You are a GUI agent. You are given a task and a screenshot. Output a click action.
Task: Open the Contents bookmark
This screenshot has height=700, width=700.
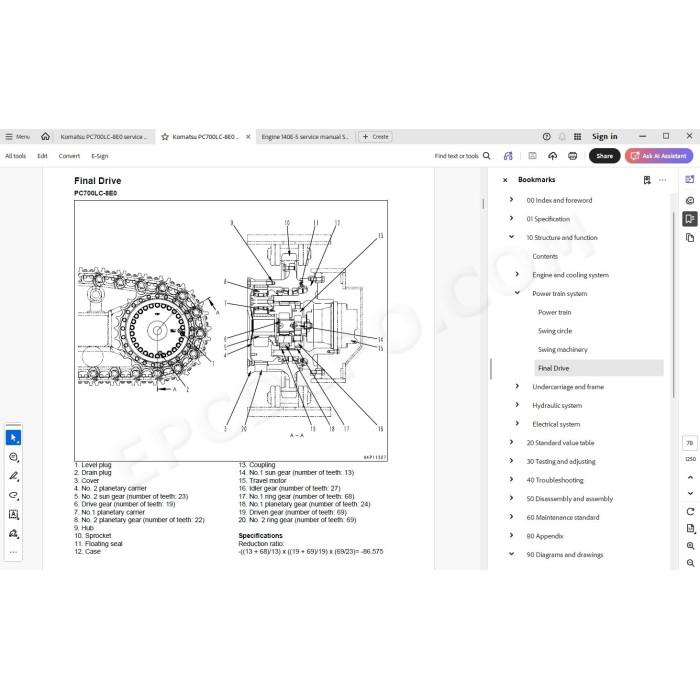click(545, 256)
